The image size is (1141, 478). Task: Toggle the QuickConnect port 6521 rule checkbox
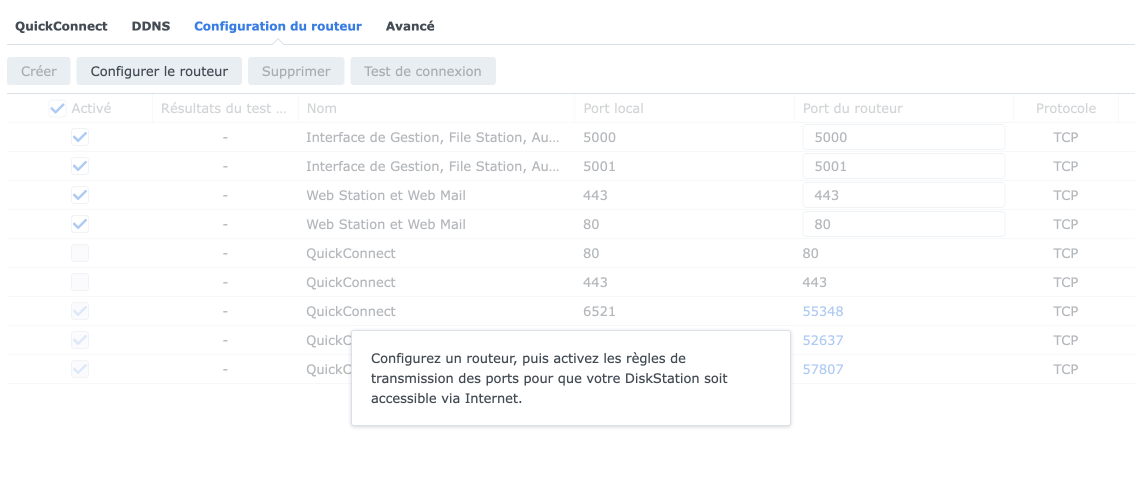pyautogui.click(x=80, y=311)
